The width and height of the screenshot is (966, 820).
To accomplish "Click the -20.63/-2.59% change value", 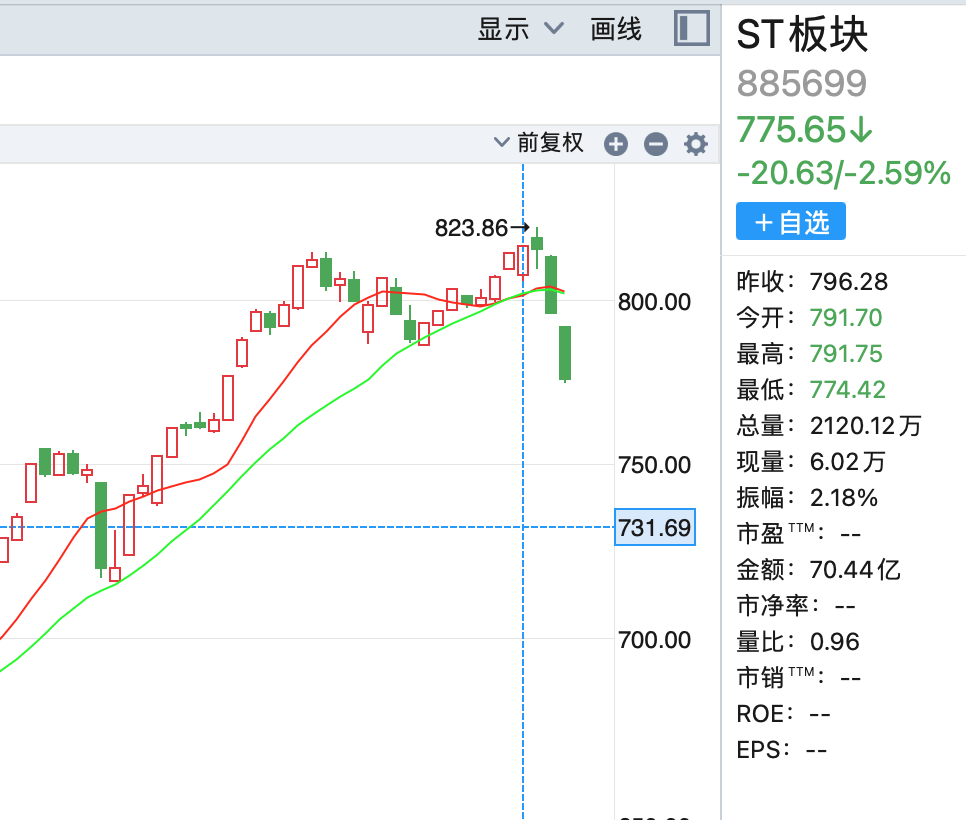I will [843, 174].
